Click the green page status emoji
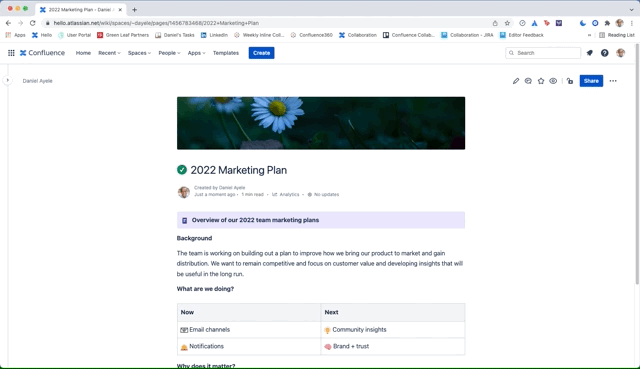 click(x=182, y=170)
